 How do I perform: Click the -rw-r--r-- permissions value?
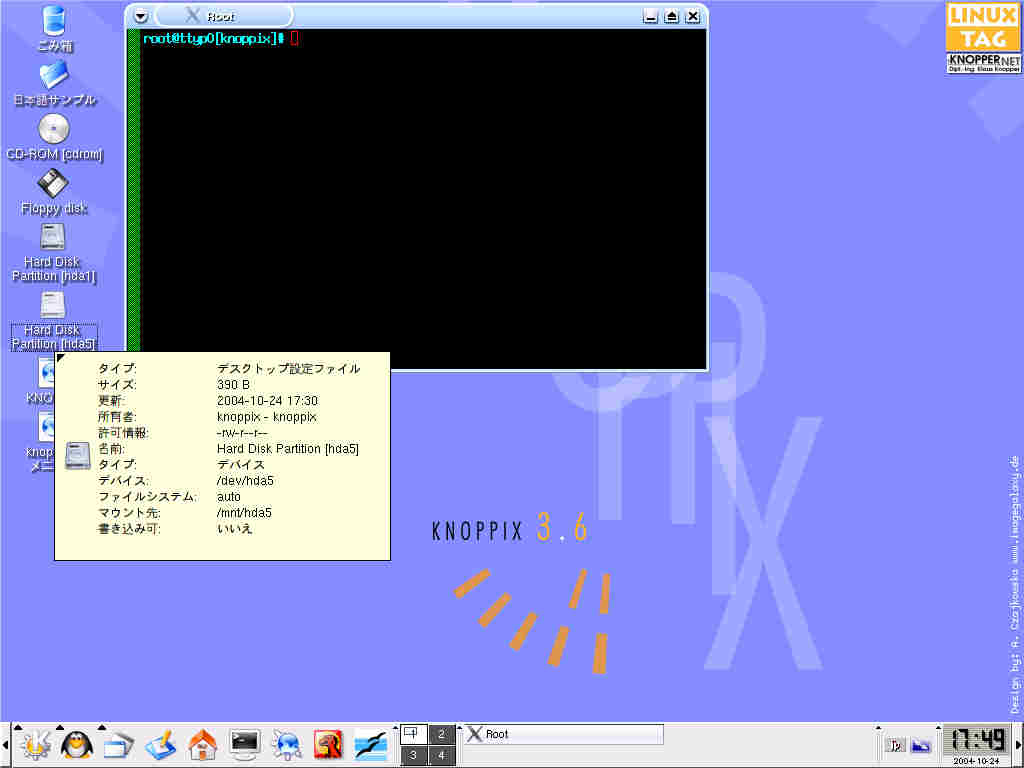click(242, 432)
